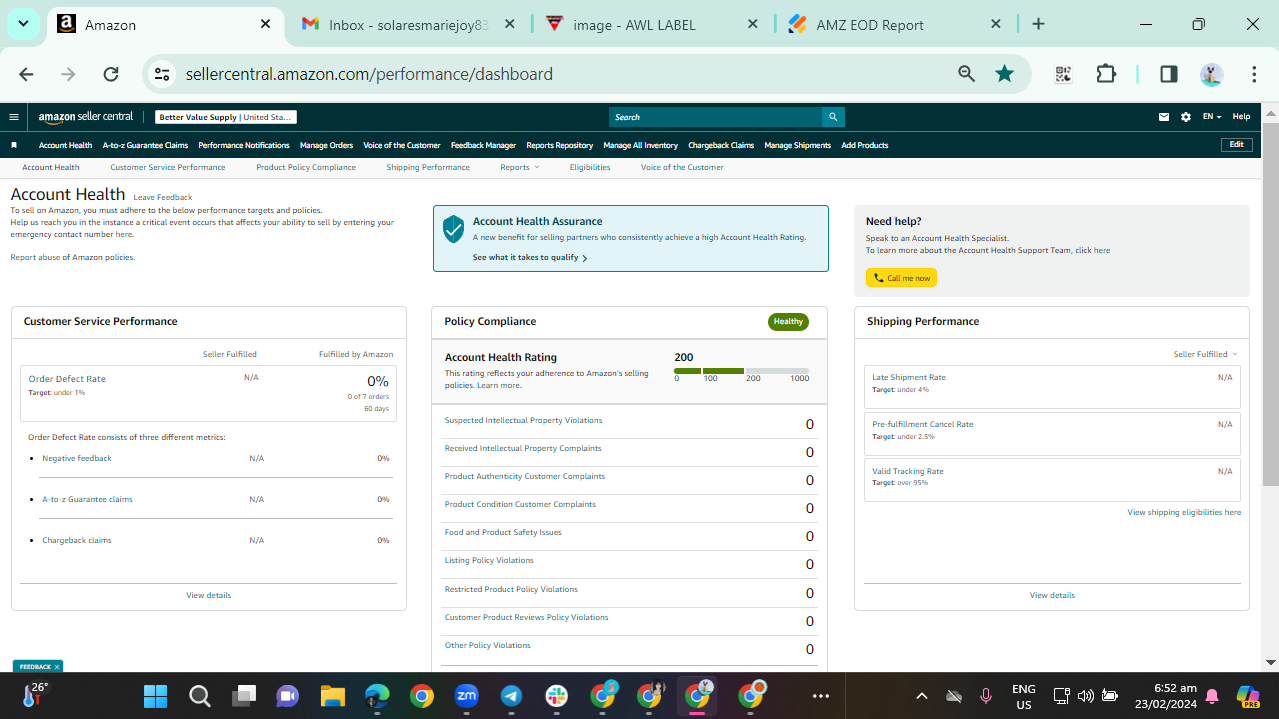Close the FEEDBACK tag
Screen dimensions: 1279x719
[57, 666]
